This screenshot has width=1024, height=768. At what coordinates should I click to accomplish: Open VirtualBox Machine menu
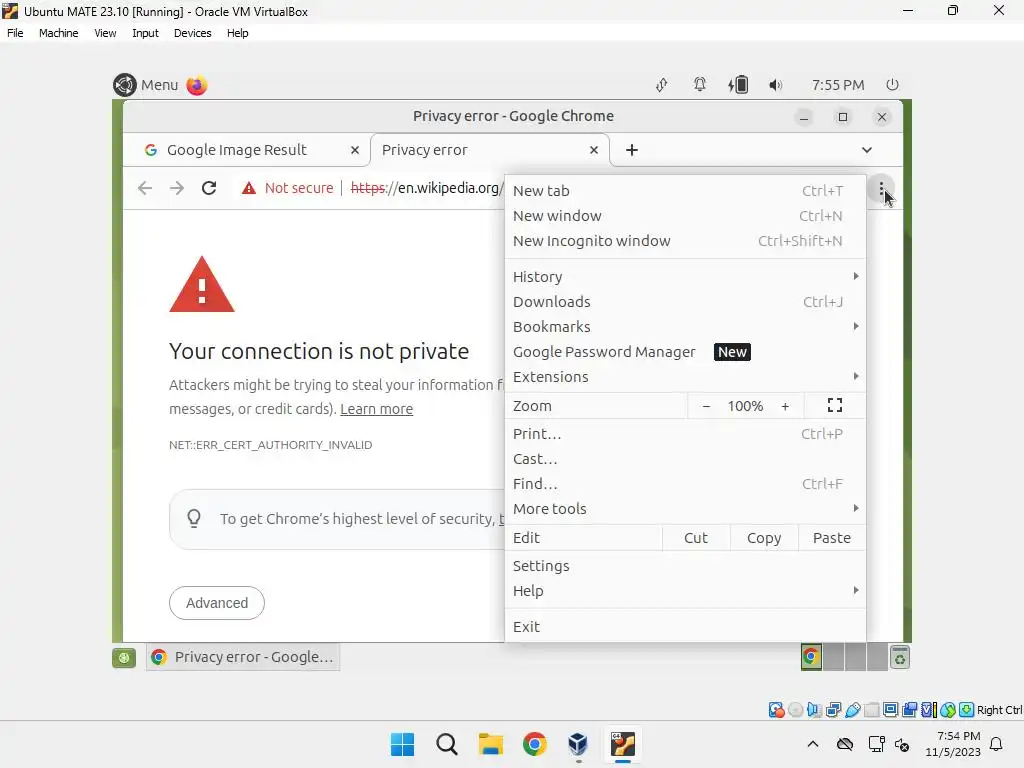pos(59,33)
